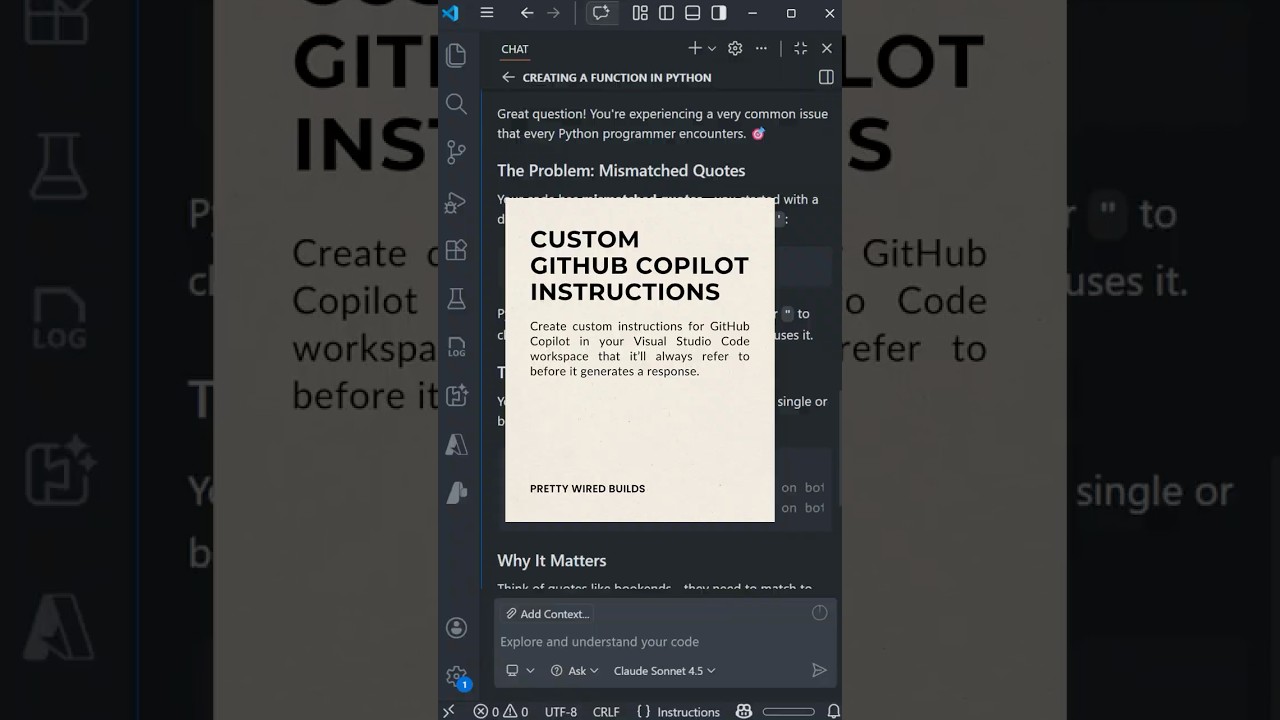Image resolution: width=1280 pixels, height=720 pixels.
Task: Go back from Creating a Function in Python
Action: pos(508,77)
